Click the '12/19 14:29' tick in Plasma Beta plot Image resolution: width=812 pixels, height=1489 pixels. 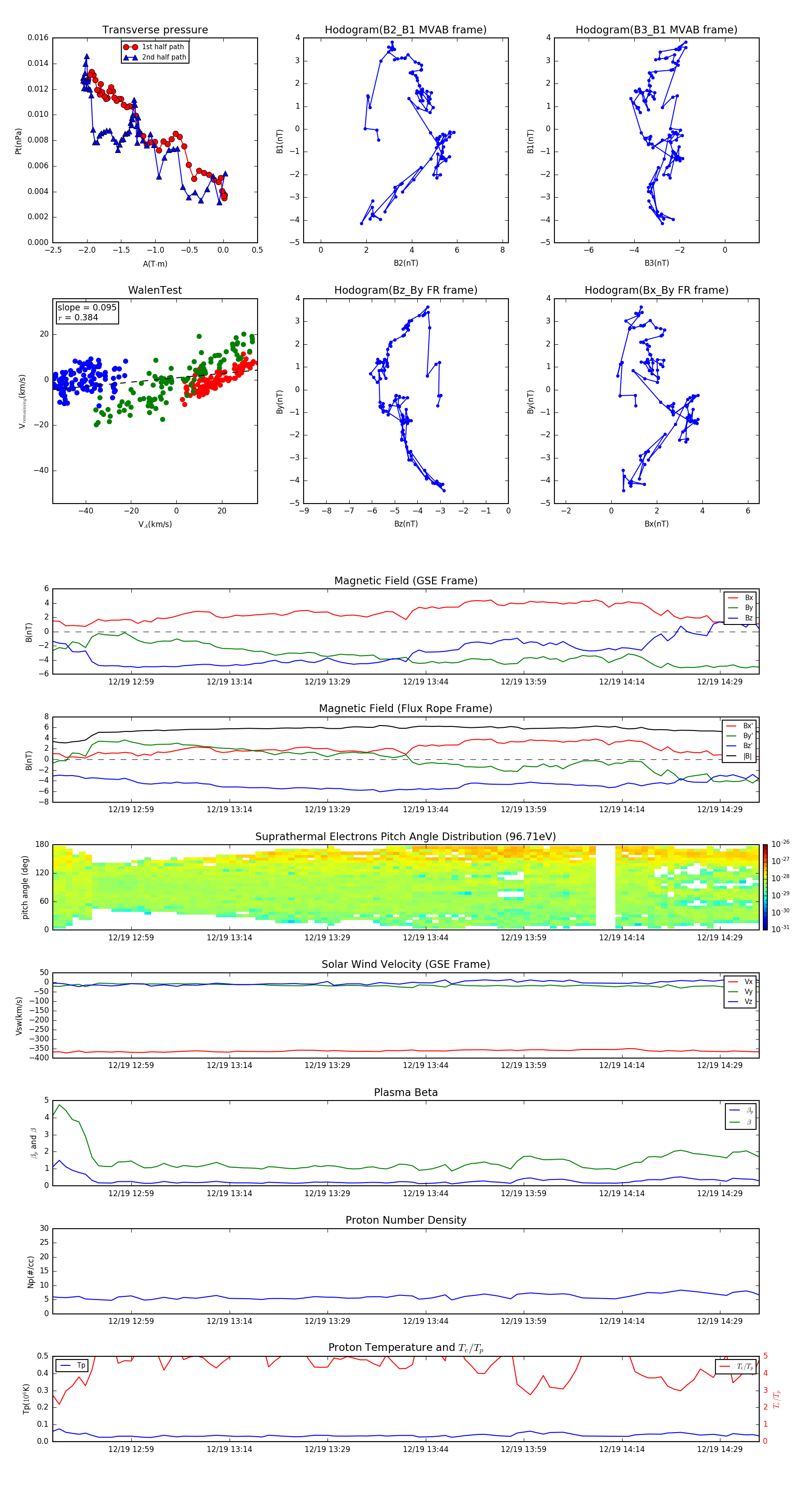pos(720,1193)
